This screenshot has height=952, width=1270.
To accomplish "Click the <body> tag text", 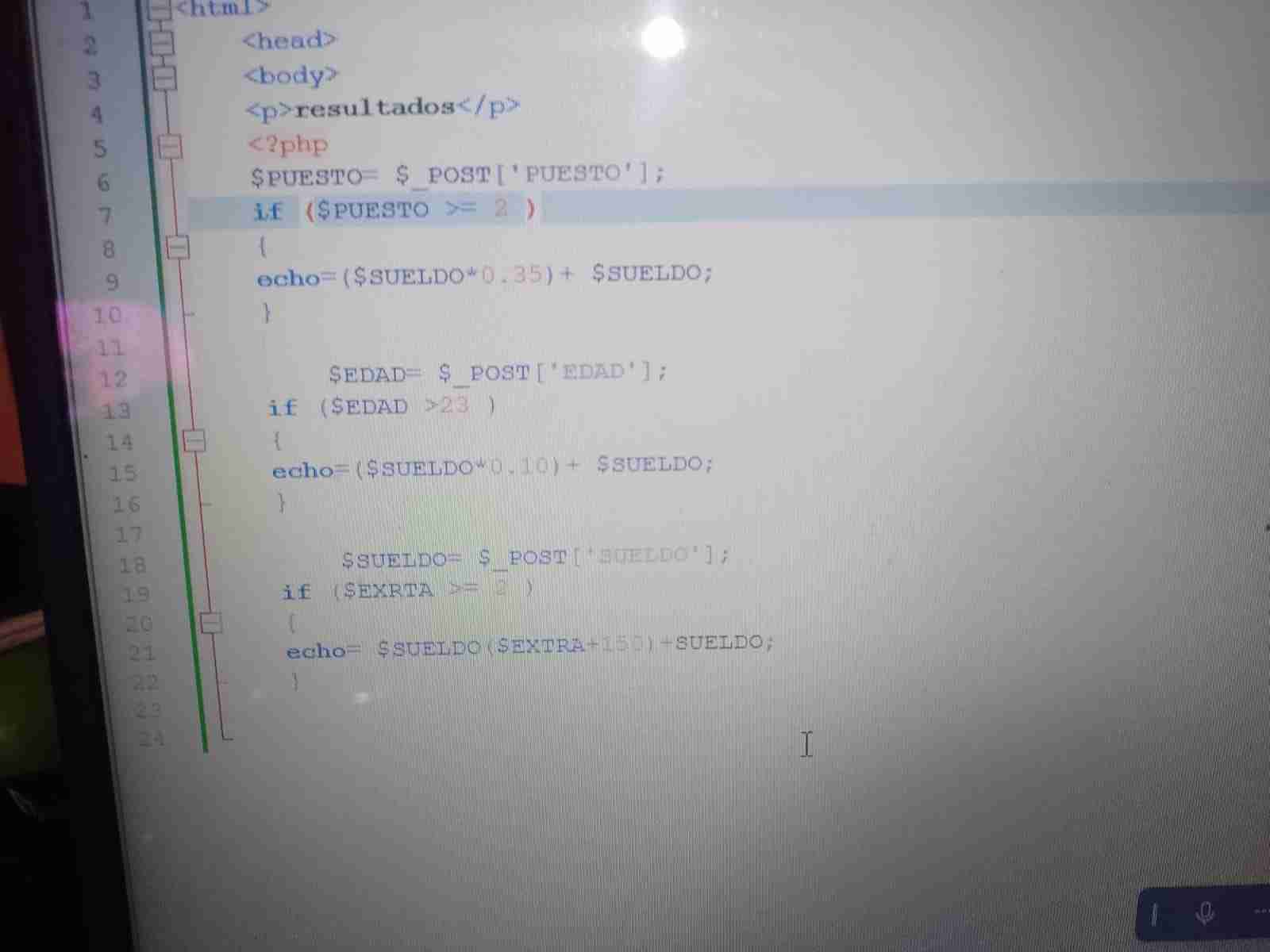I will (x=291, y=76).
